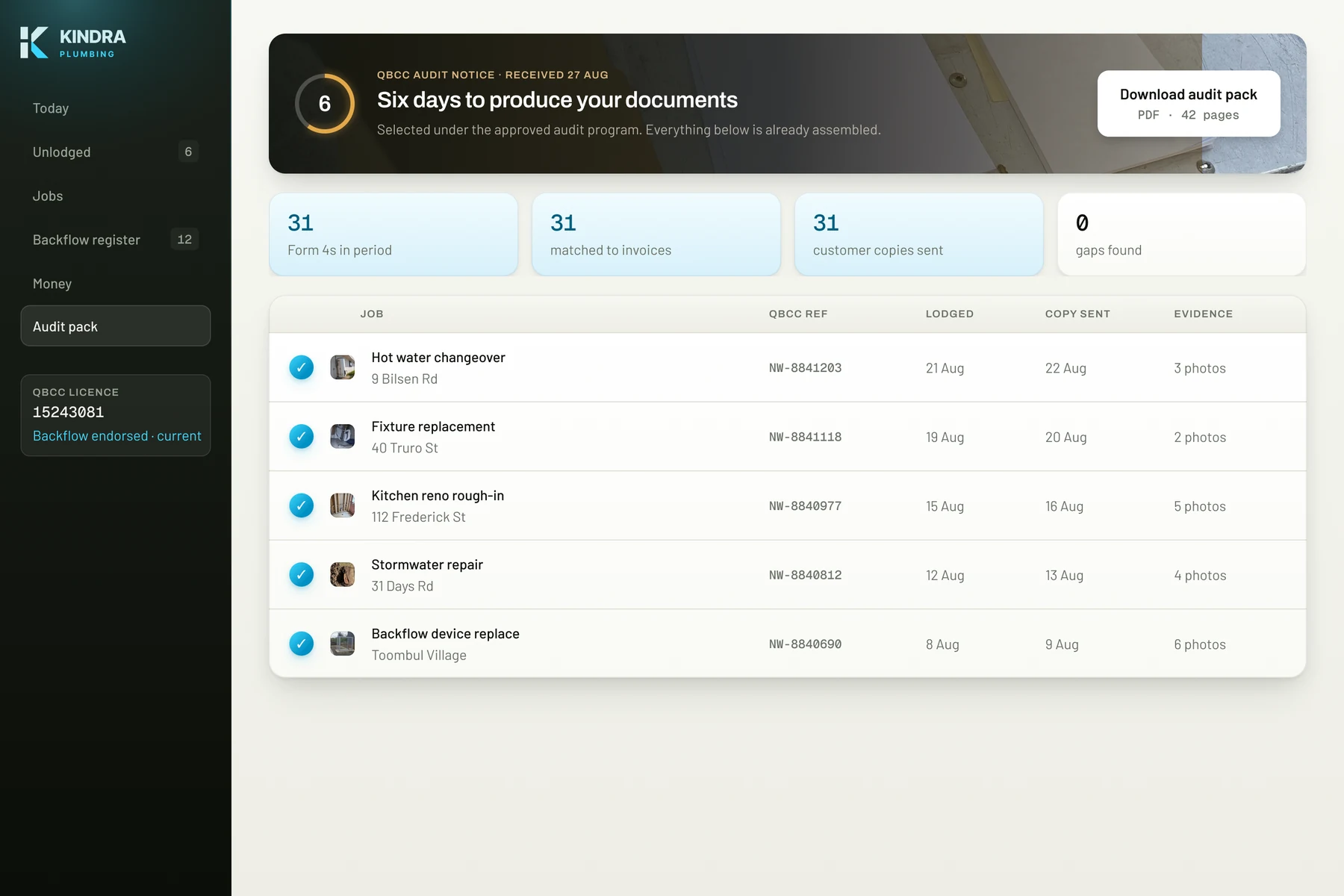Click the Stormwater repair job title
The width and height of the screenshot is (1344, 896).
pos(427,564)
